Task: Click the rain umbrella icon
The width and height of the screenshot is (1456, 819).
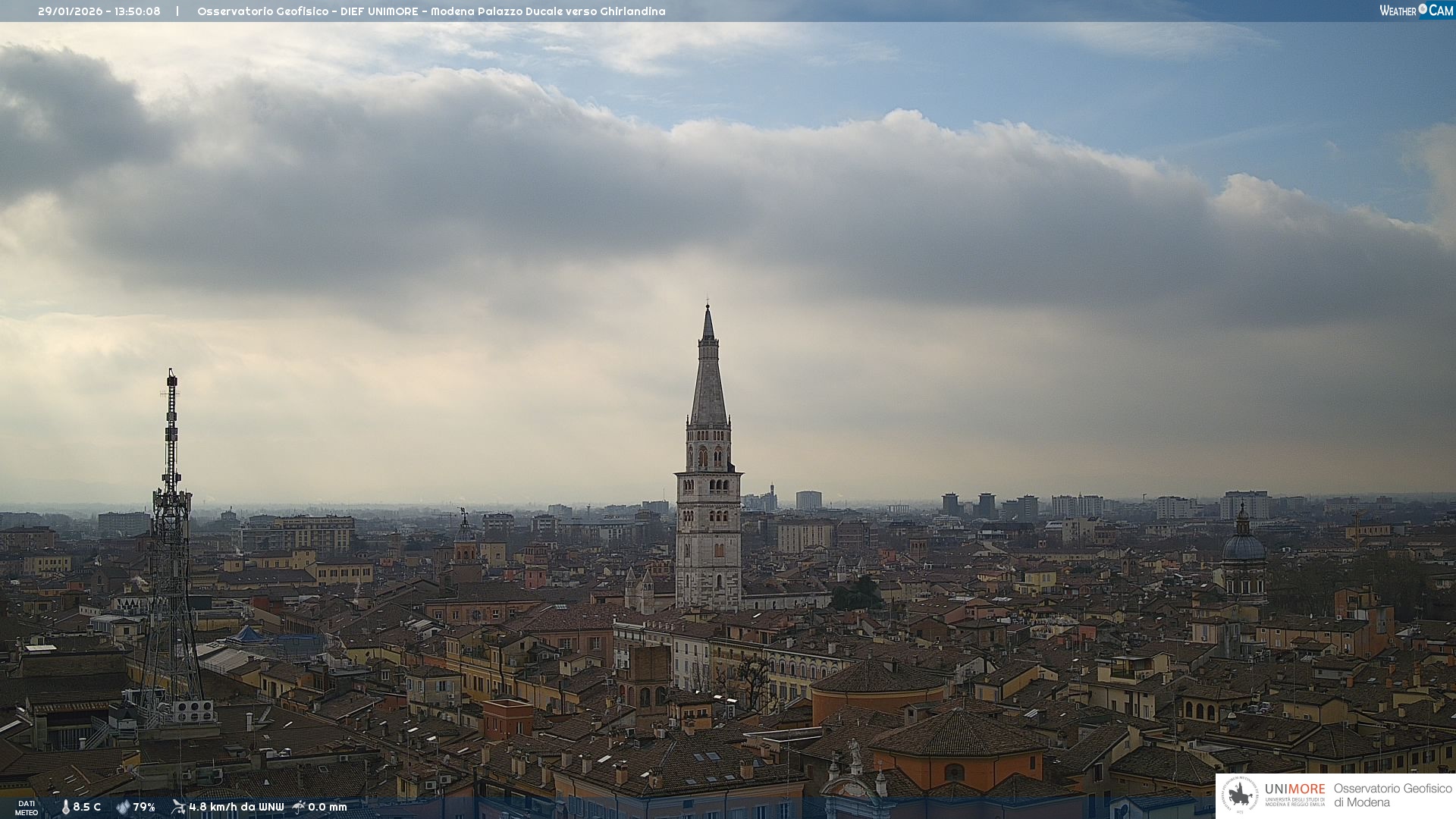Action: click(x=299, y=807)
